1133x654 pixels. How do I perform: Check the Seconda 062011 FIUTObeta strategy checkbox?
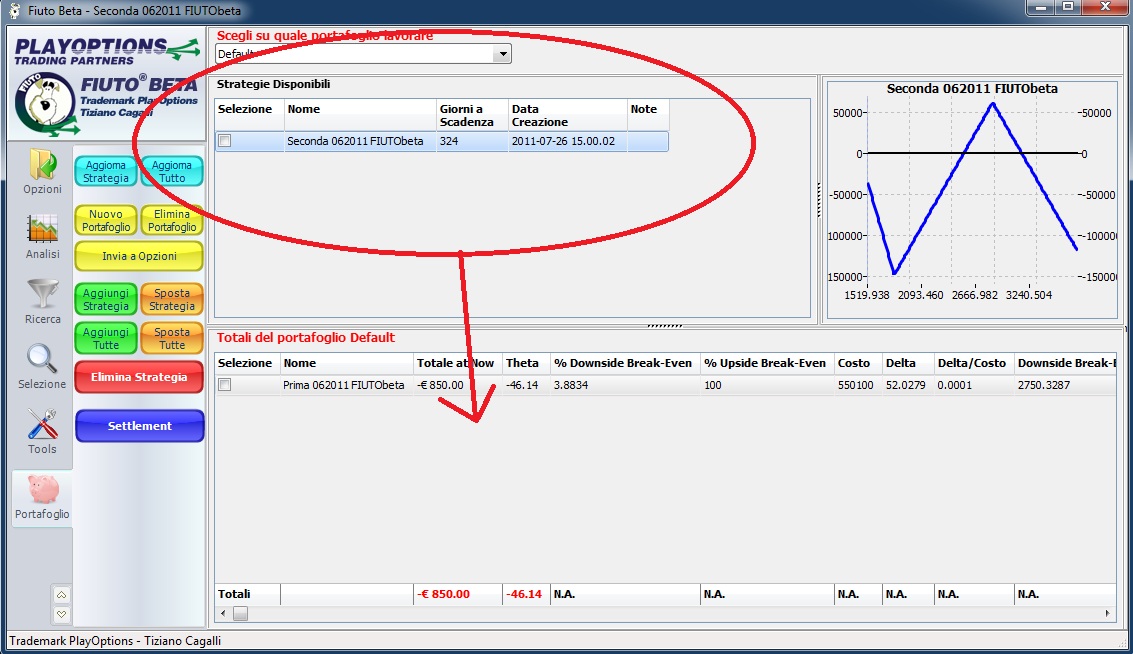pyautogui.click(x=225, y=141)
